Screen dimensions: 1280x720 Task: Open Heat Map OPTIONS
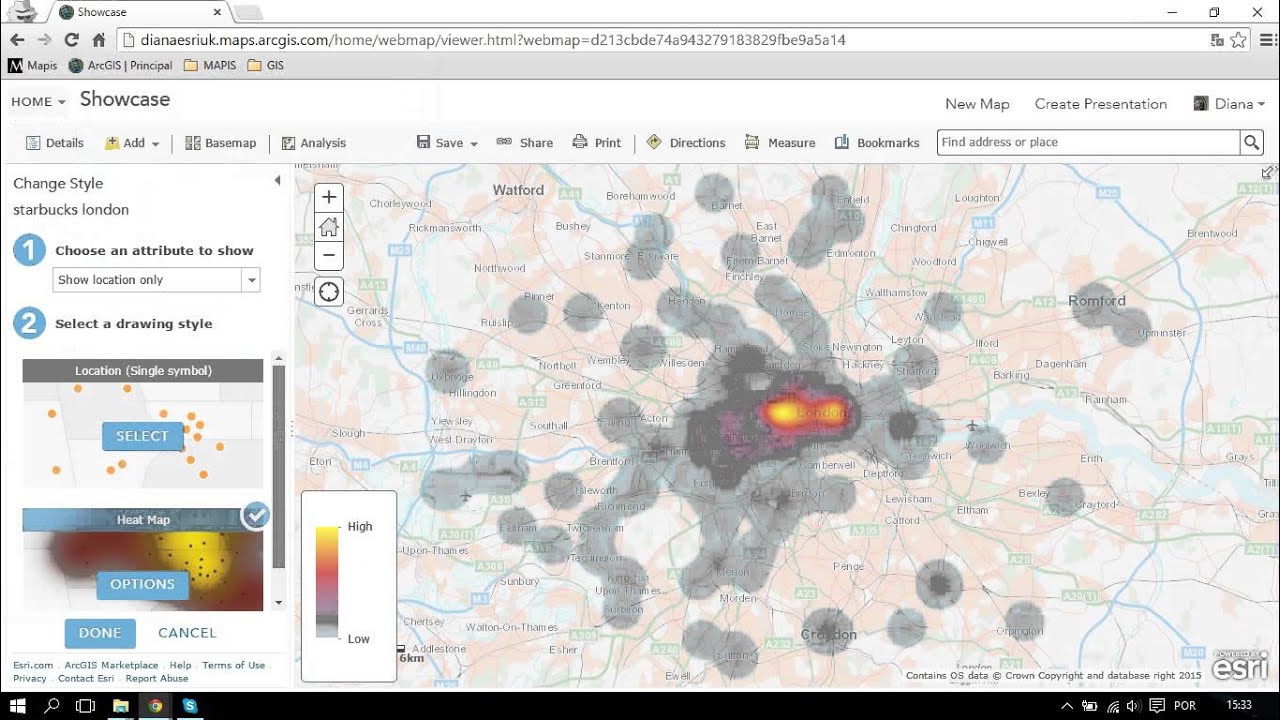[142, 584]
